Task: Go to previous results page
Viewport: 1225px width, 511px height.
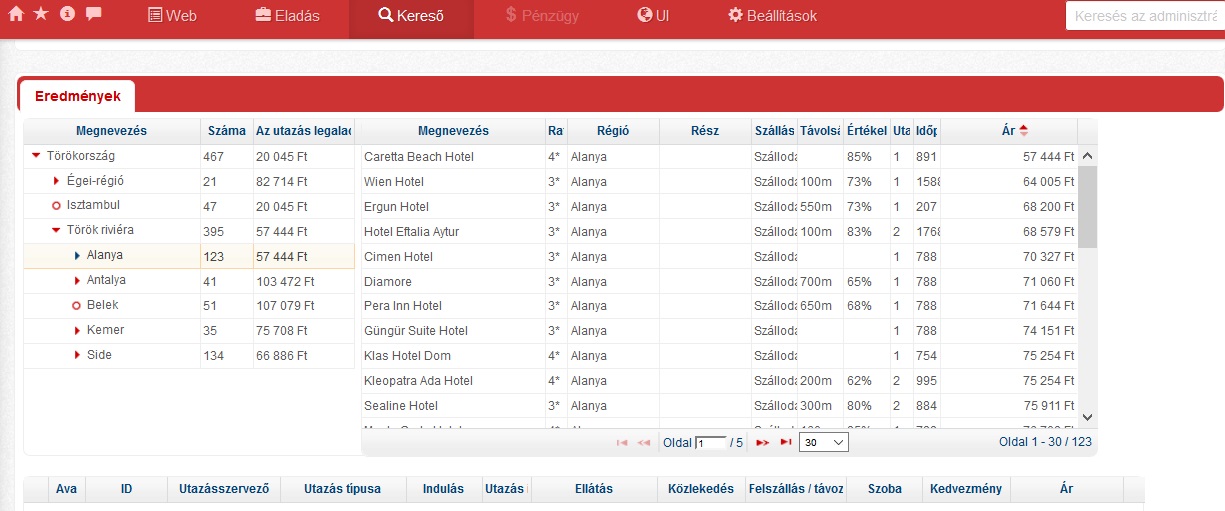Action: tap(644, 442)
